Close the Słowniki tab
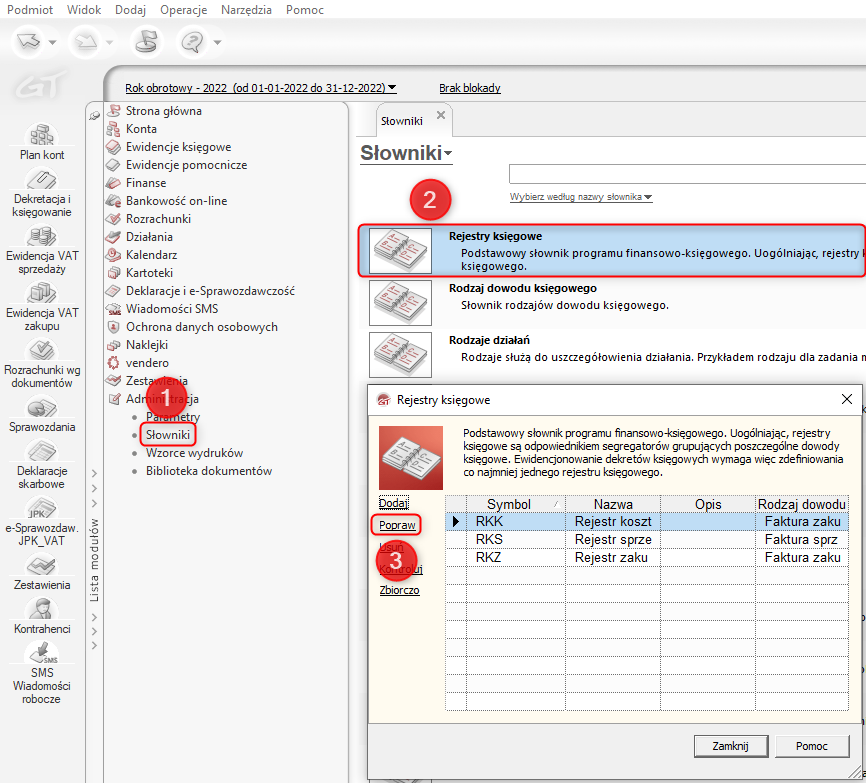This screenshot has width=866, height=783. click(x=441, y=115)
